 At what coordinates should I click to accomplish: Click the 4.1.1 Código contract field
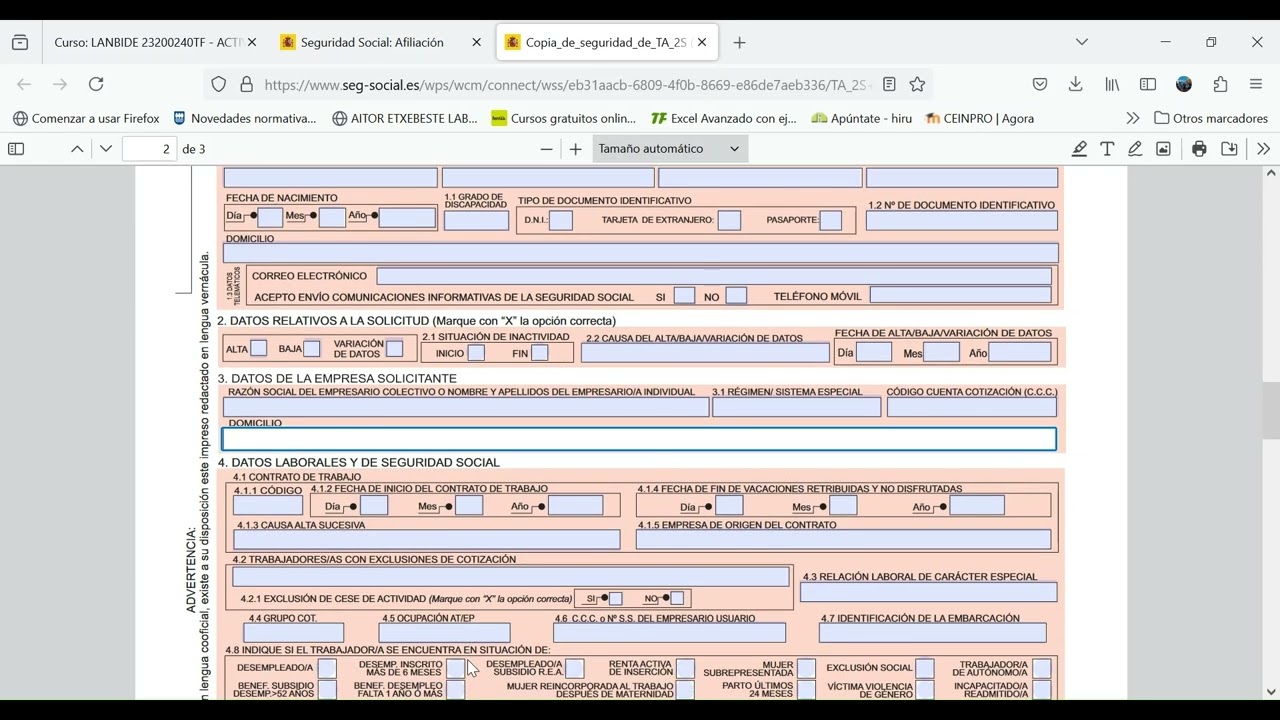tap(268, 505)
